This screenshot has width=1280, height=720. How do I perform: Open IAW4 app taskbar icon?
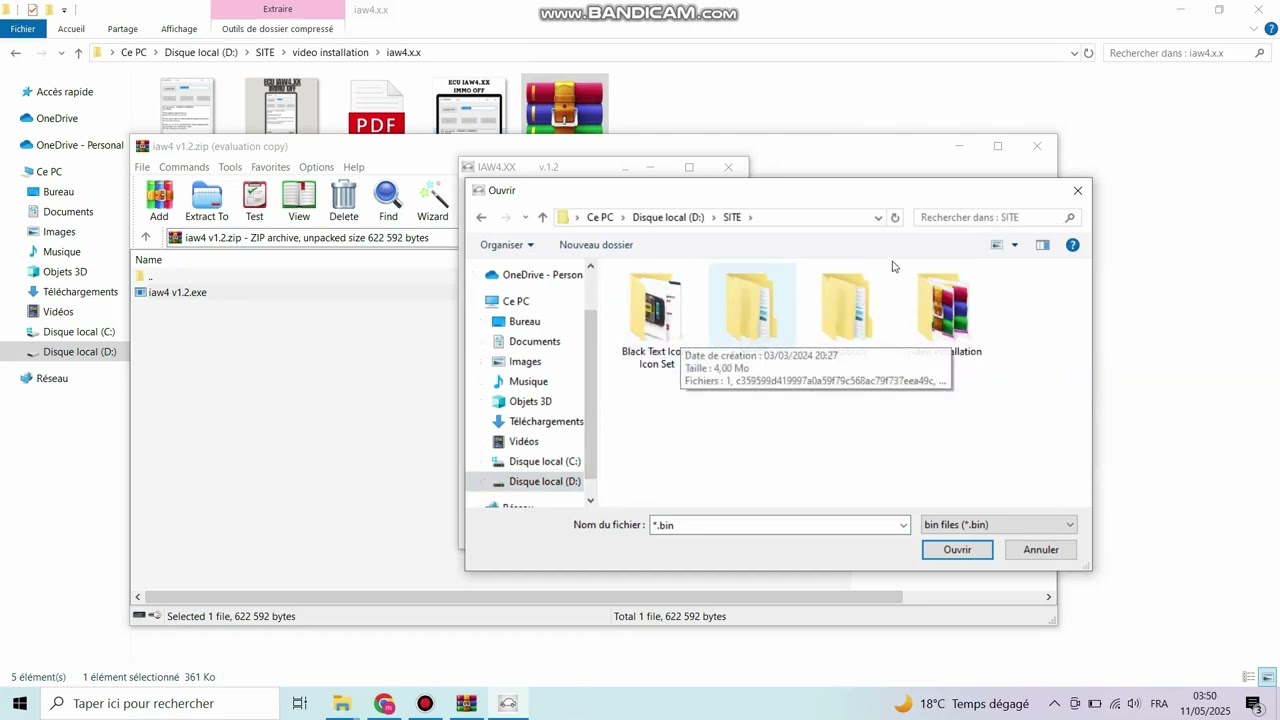[508, 703]
